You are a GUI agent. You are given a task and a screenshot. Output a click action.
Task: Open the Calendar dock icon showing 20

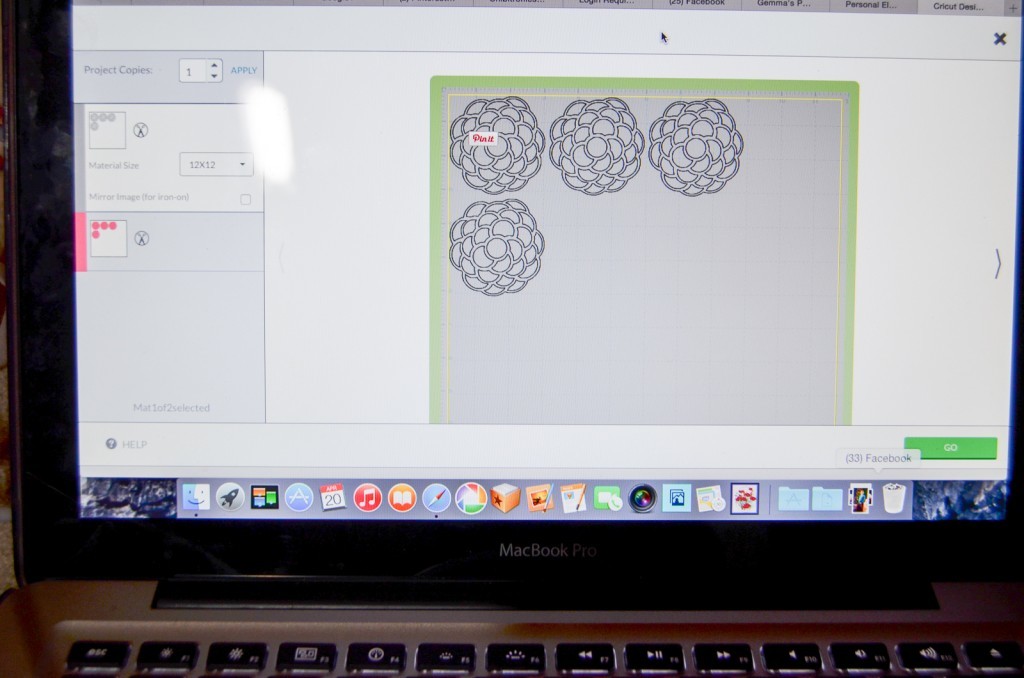click(x=332, y=498)
